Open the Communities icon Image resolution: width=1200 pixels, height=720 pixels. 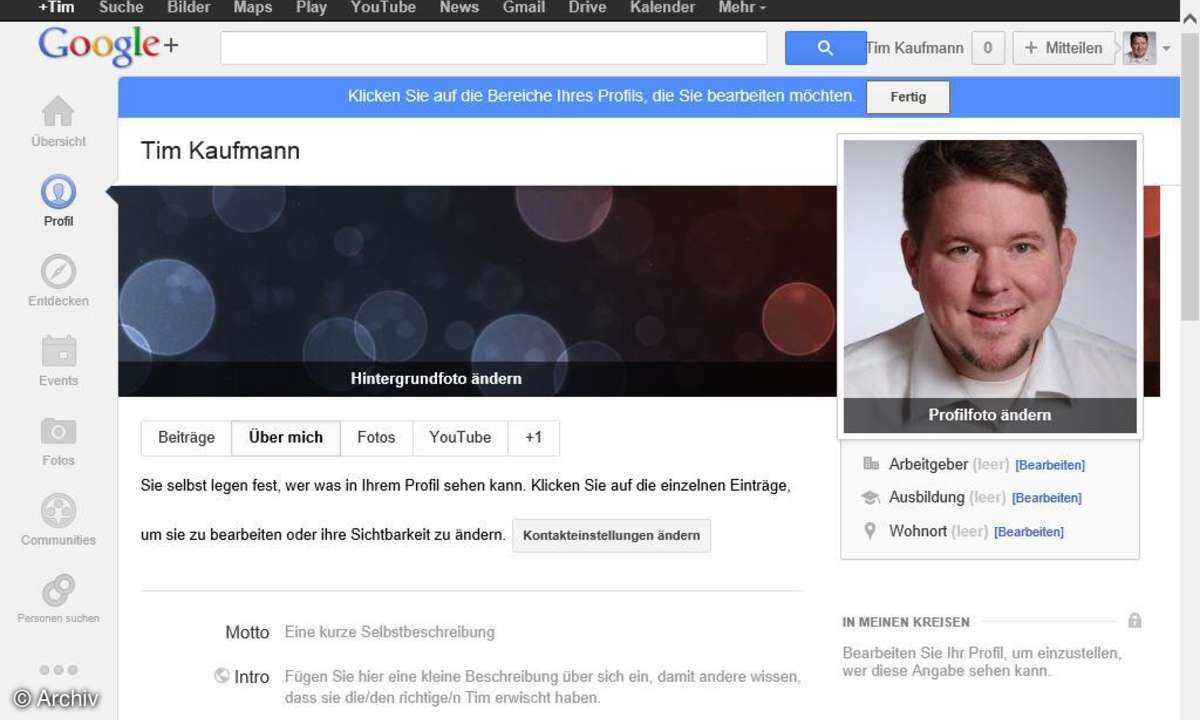58,511
